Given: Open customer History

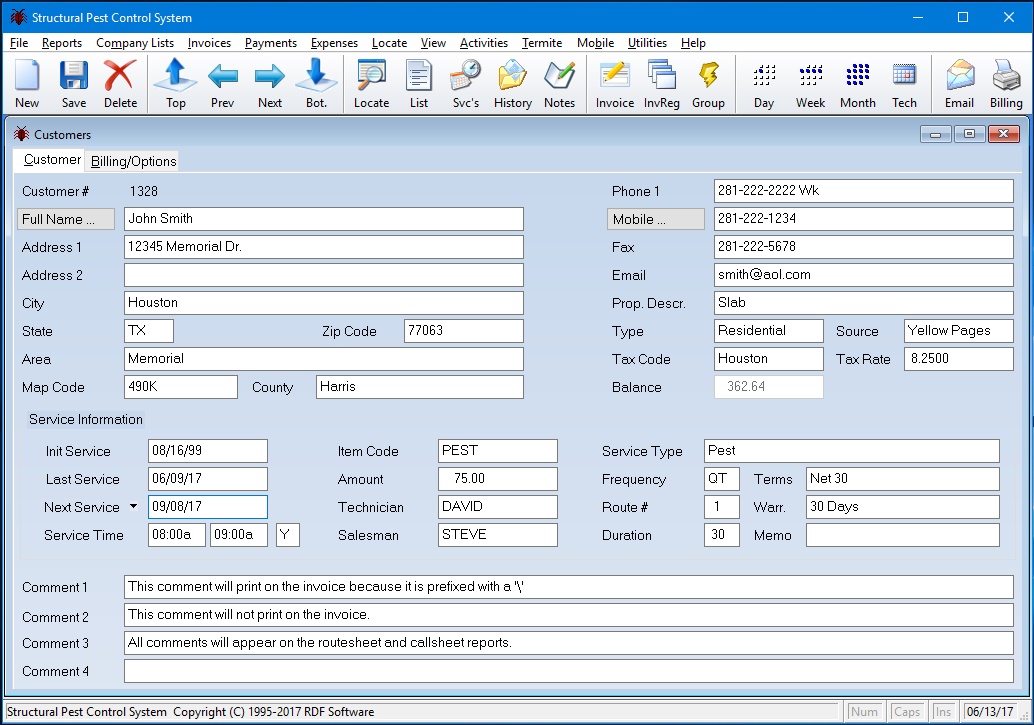Looking at the screenshot, I should coord(512,84).
